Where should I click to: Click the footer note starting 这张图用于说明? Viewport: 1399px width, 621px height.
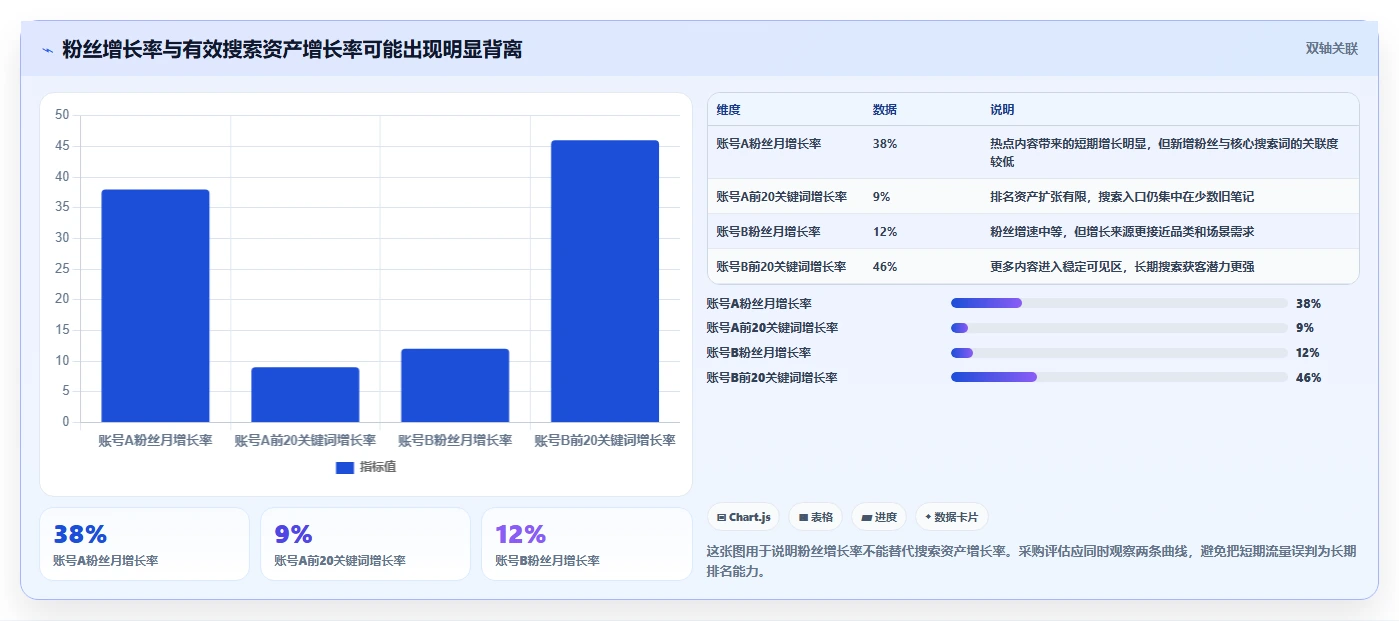pyautogui.click(x=1031, y=561)
